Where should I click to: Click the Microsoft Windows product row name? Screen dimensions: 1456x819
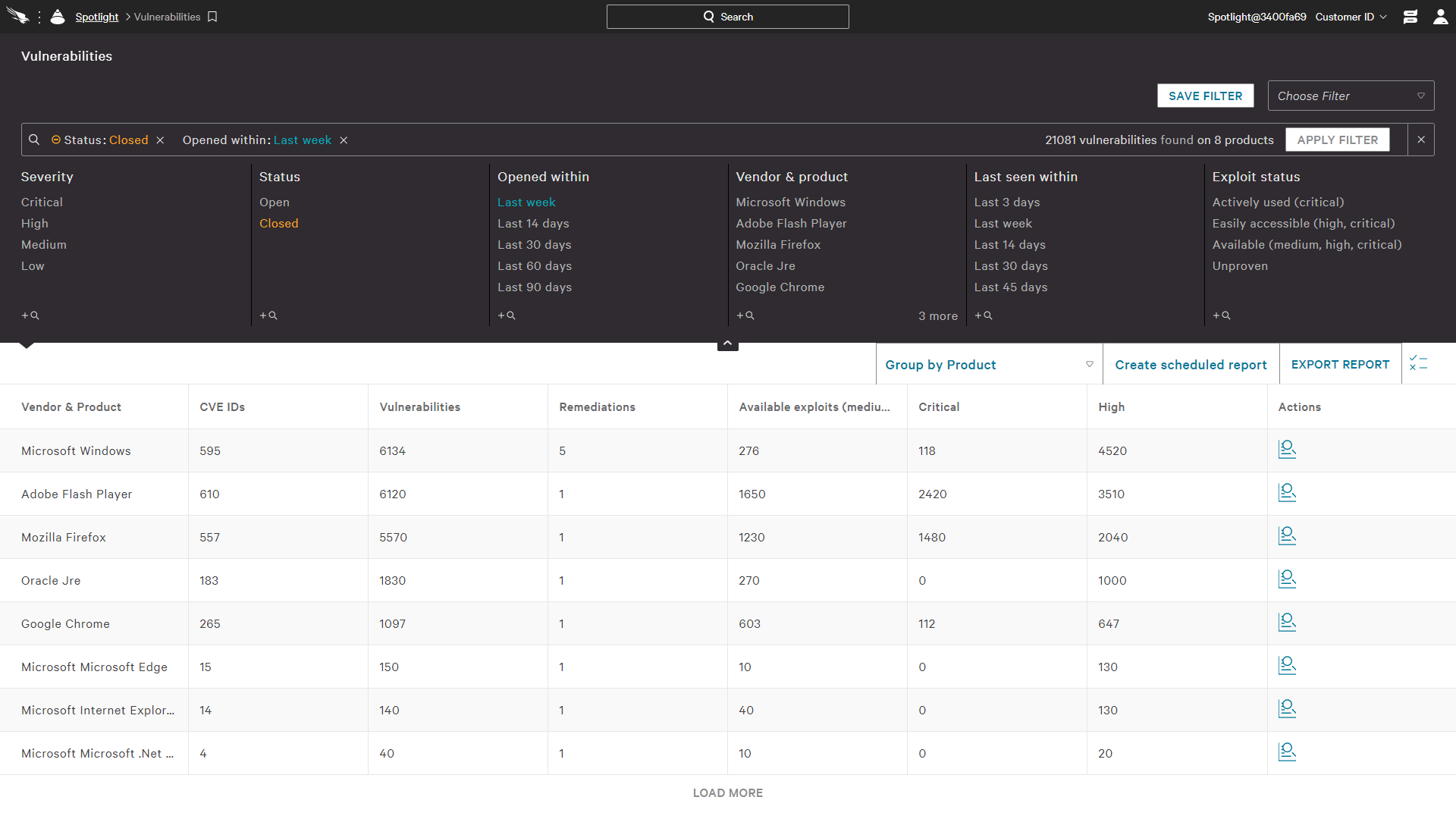tap(76, 451)
